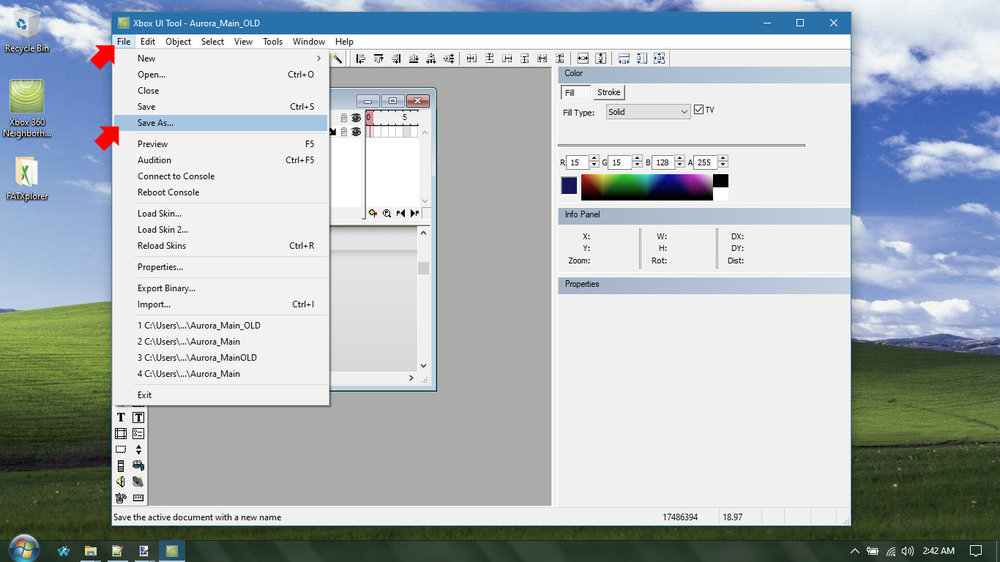Pick a color from the rainbow spectrum

click(647, 188)
